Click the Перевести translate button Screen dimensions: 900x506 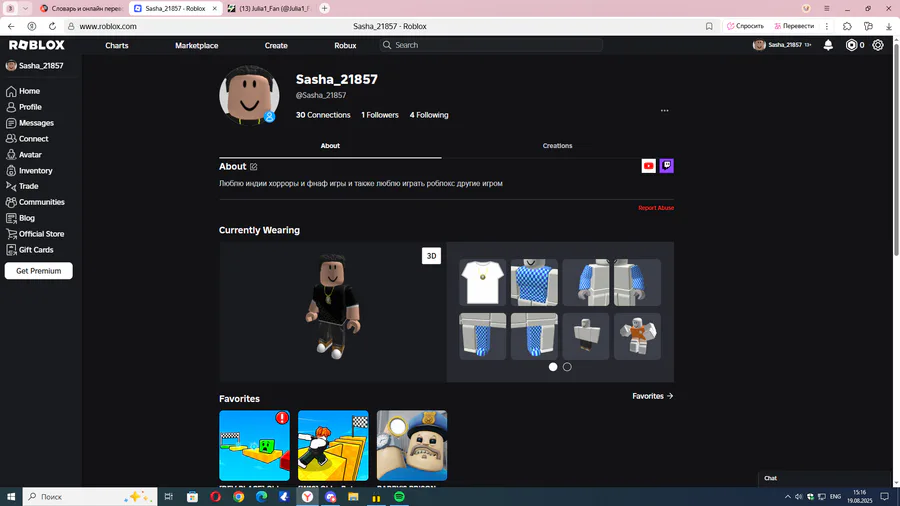[794, 26]
